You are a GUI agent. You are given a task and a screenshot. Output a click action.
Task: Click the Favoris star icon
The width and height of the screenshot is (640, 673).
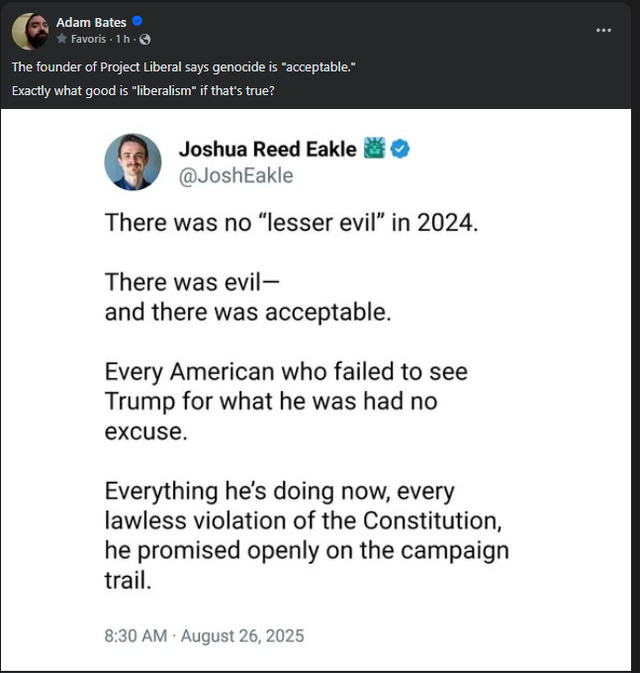(x=62, y=39)
